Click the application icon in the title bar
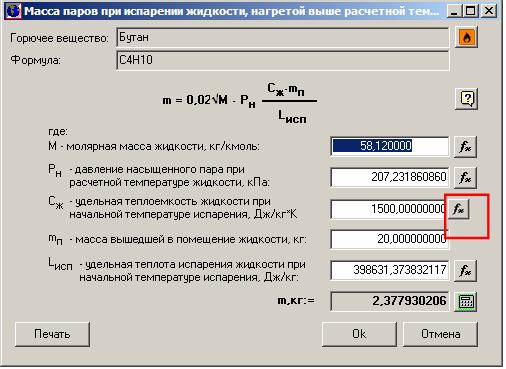This screenshot has height=369, width=506. [13, 11]
